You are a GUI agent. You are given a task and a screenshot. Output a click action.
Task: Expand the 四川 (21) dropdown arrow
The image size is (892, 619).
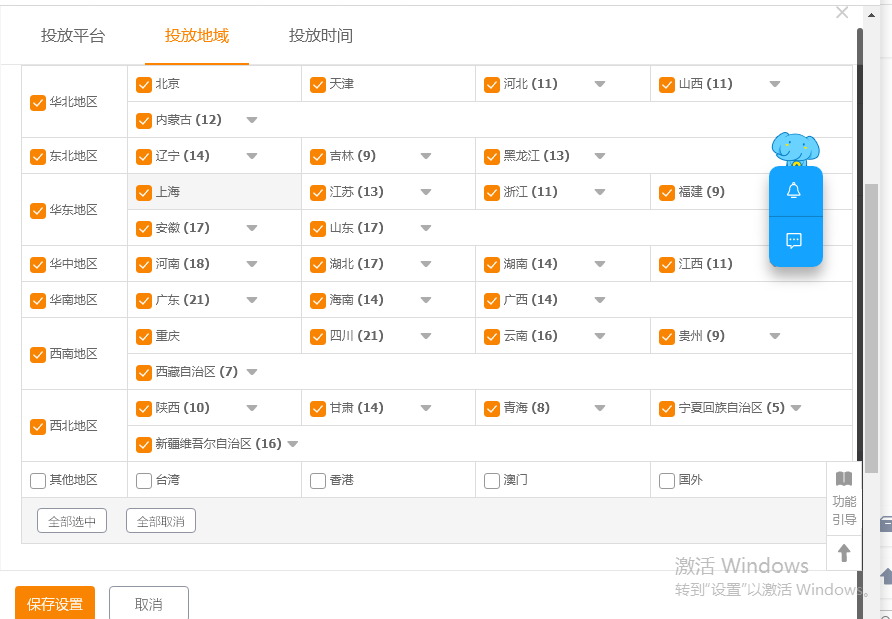(426, 336)
